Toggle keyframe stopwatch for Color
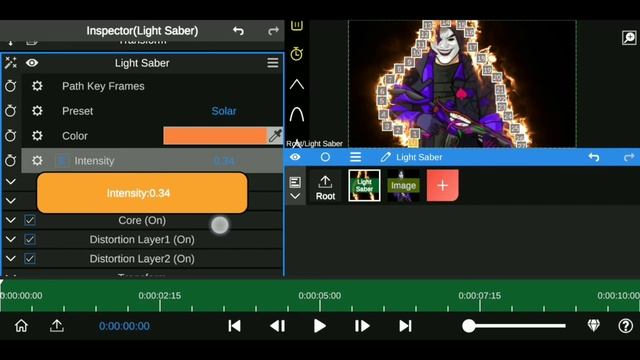The height and width of the screenshot is (360, 640). click(x=11, y=136)
